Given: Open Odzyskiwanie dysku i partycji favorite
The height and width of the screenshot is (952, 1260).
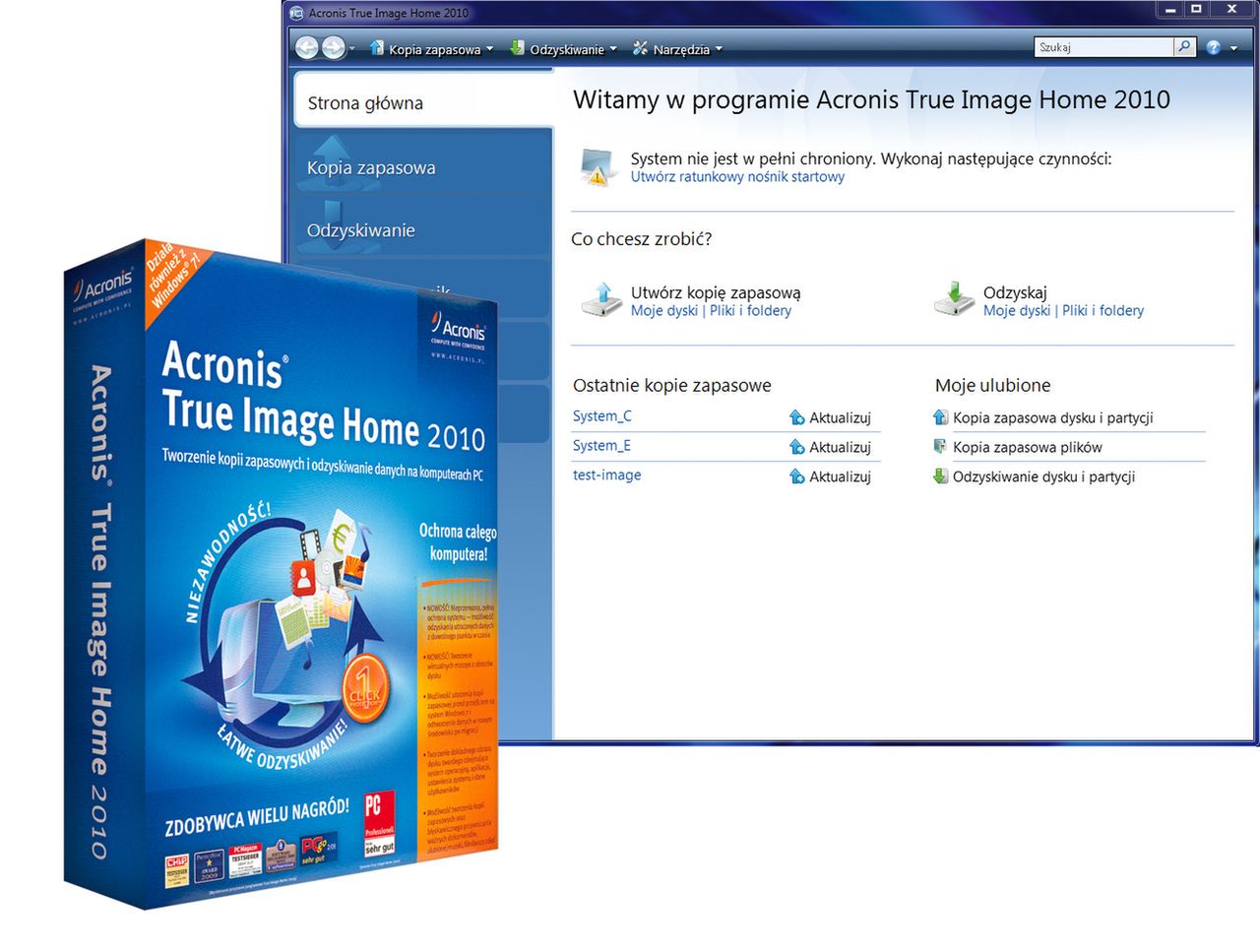Looking at the screenshot, I should pyautogui.click(x=1043, y=477).
